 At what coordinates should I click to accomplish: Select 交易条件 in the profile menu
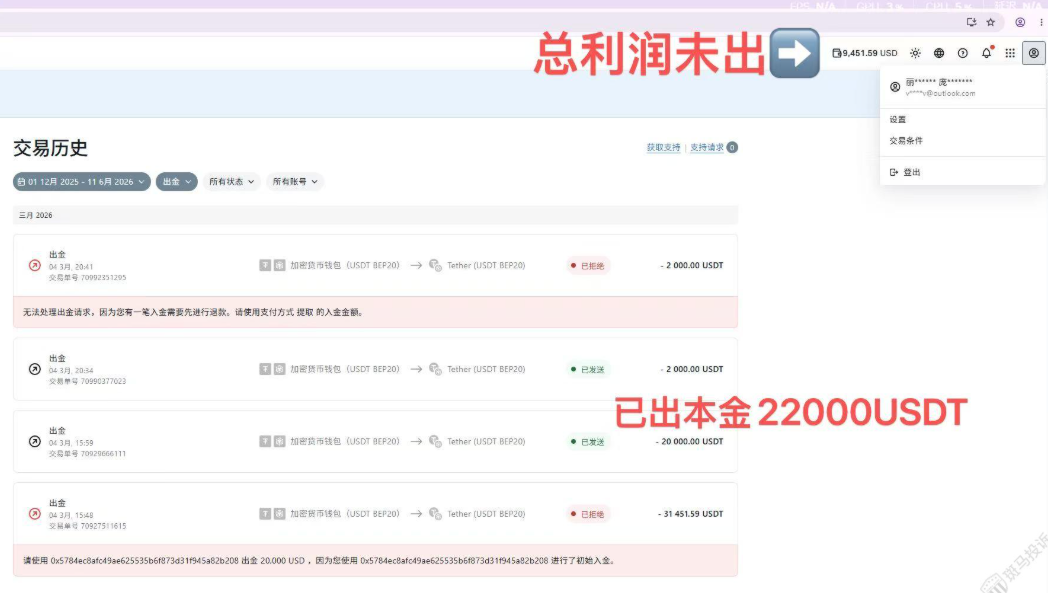click(906, 141)
